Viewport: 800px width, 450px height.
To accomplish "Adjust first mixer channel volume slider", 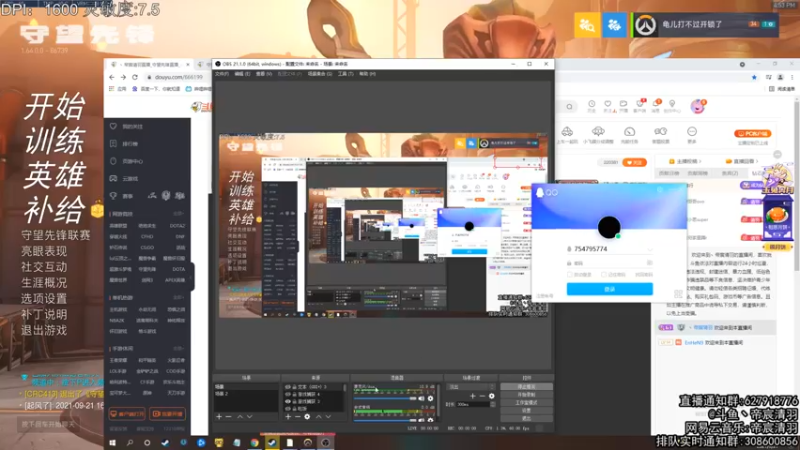I will pyautogui.click(x=385, y=398).
